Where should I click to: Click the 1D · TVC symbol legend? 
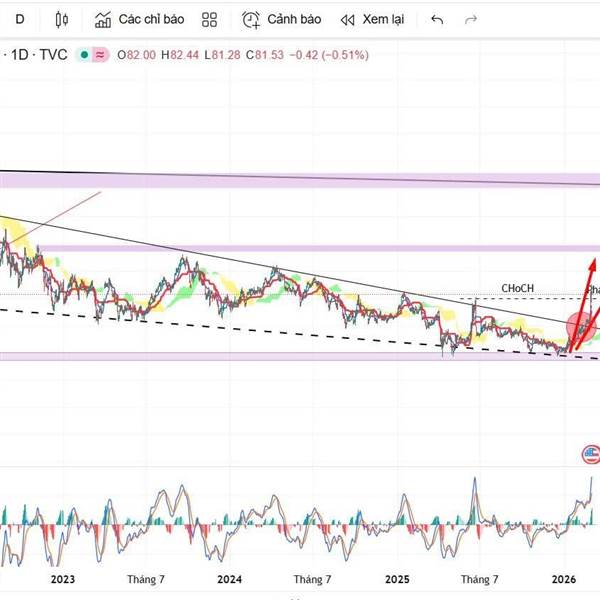point(36,55)
